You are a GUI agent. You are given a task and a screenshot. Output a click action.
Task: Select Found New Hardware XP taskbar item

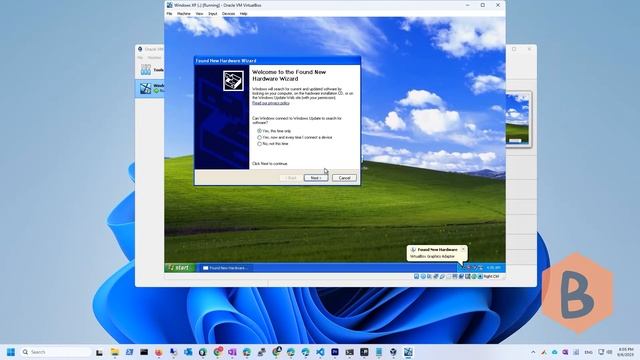click(225, 268)
